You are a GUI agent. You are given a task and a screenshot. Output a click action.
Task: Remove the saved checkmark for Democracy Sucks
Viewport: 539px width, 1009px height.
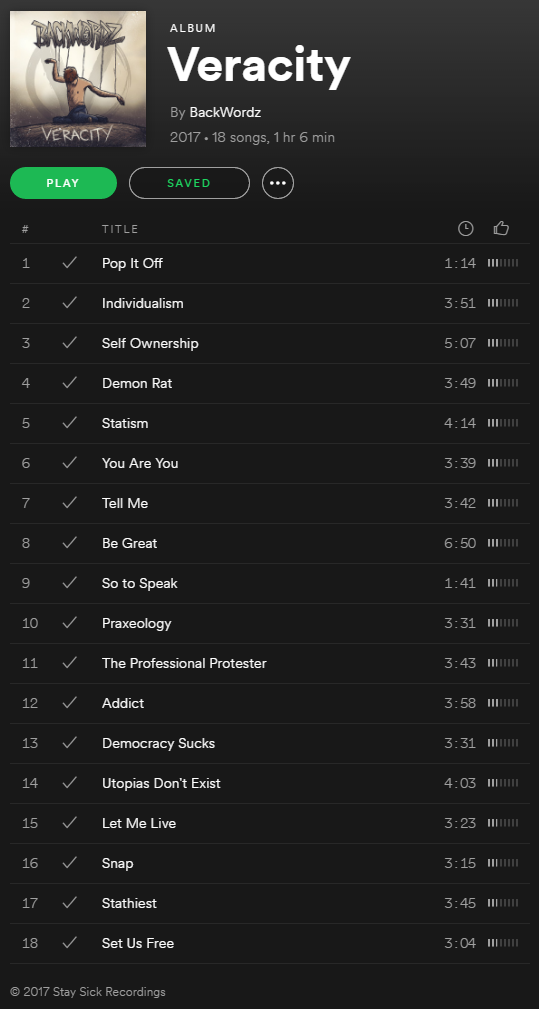tap(69, 743)
